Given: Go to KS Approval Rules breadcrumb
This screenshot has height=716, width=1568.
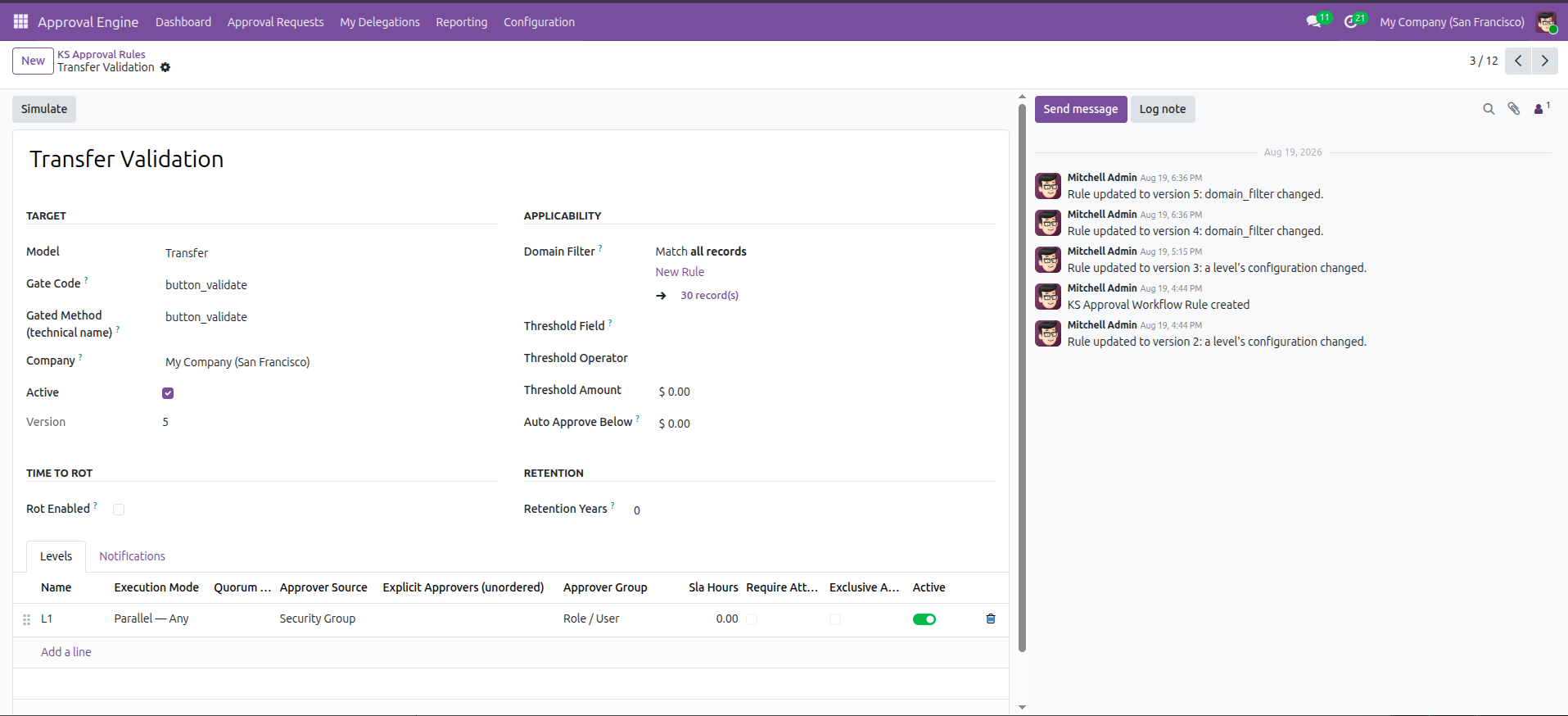Looking at the screenshot, I should (102, 54).
